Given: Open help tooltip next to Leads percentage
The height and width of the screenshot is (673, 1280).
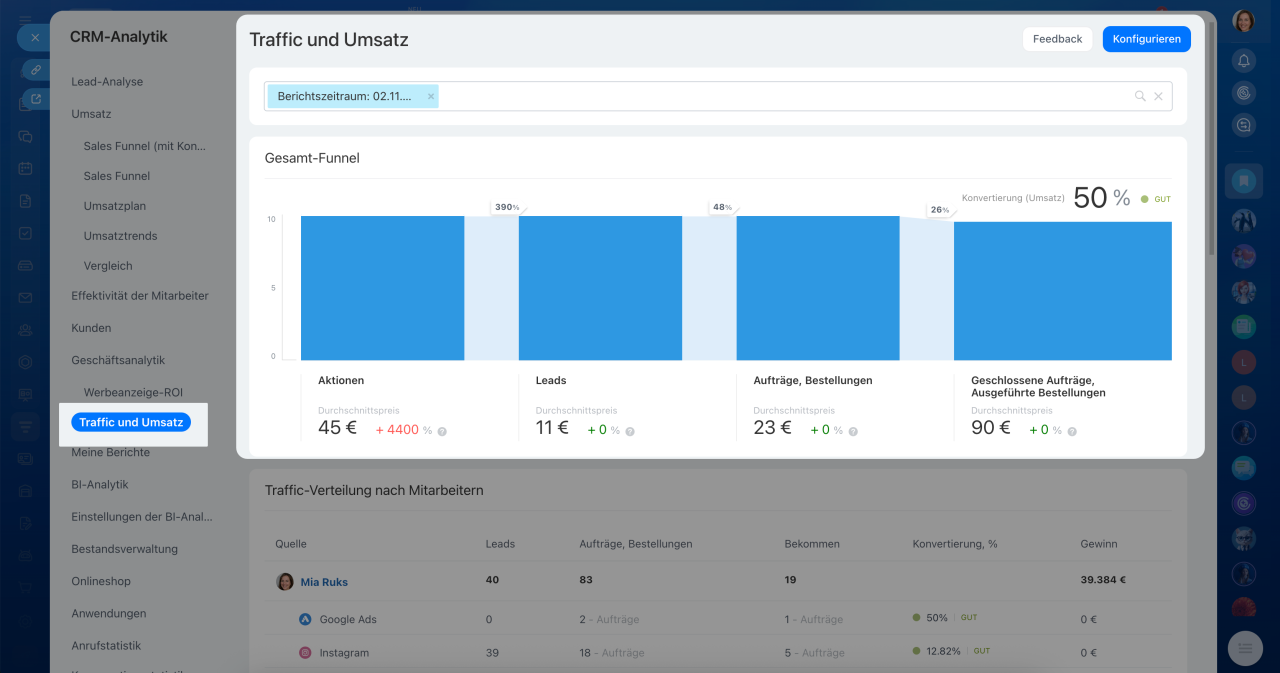Looking at the screenshot, I should pos(630,431).
